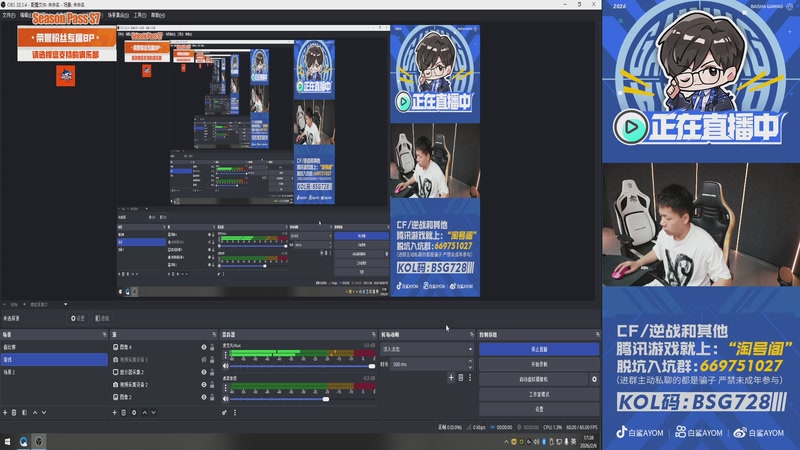Open transition properties three-dot icon
800x450 pixels.
(470, 378)
